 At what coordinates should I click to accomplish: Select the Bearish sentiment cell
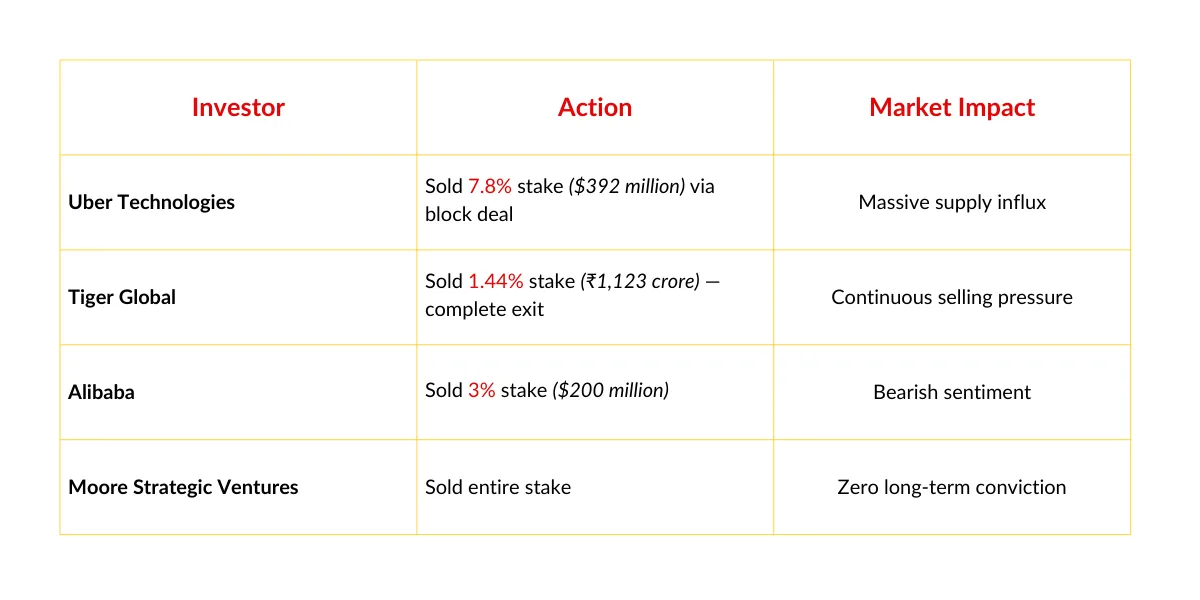click(952, 392)
